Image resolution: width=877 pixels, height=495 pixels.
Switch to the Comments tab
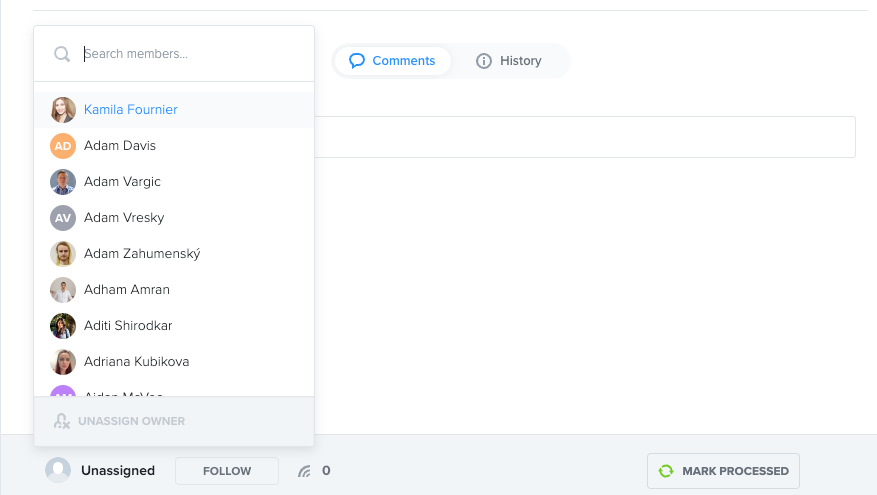tap(392, 60)
